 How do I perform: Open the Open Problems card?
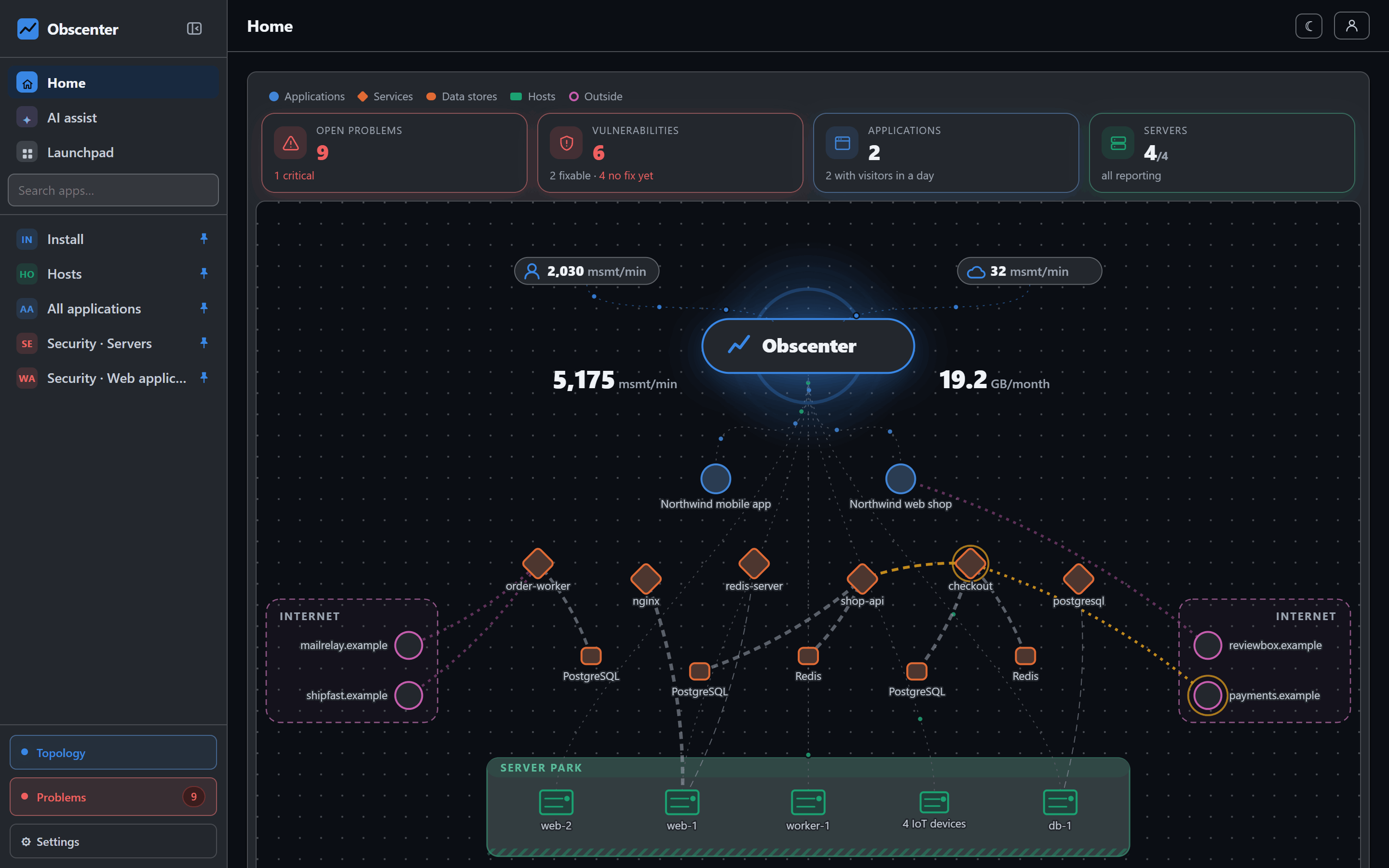coord(395,153)
